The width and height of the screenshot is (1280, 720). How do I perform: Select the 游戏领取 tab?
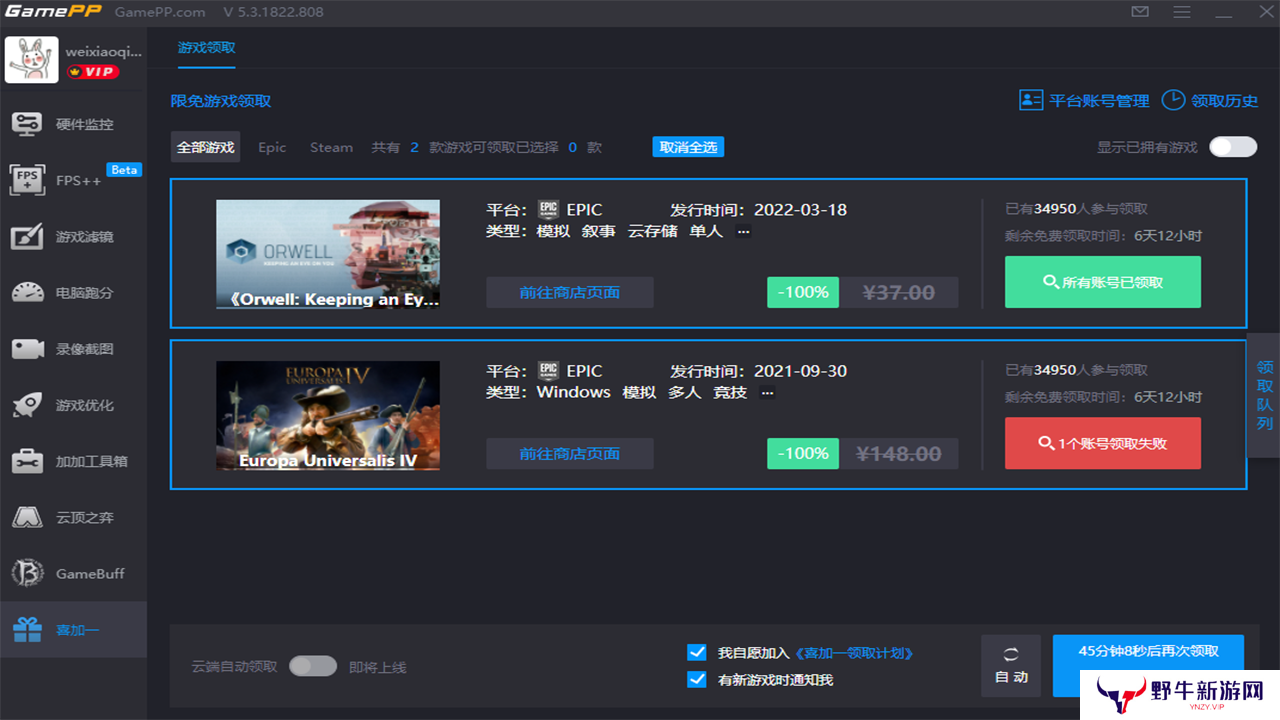(x=207, y=47)
